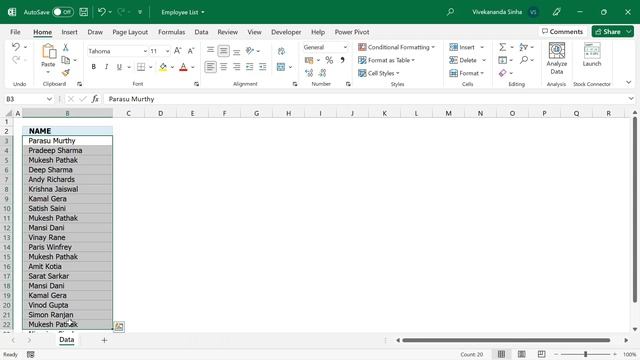Open the Font size dropdown

tap(167, 51)
